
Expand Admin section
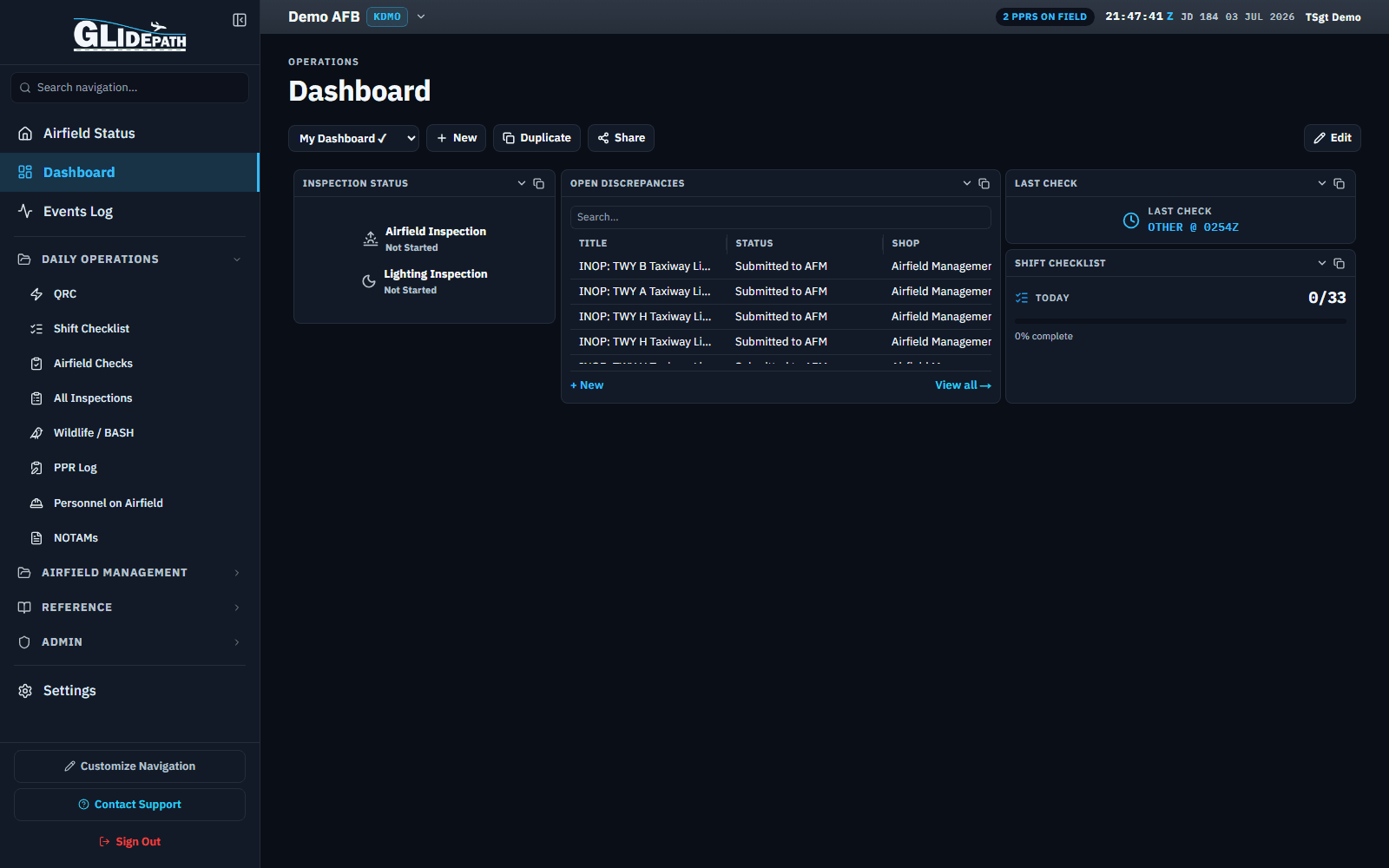129,642
